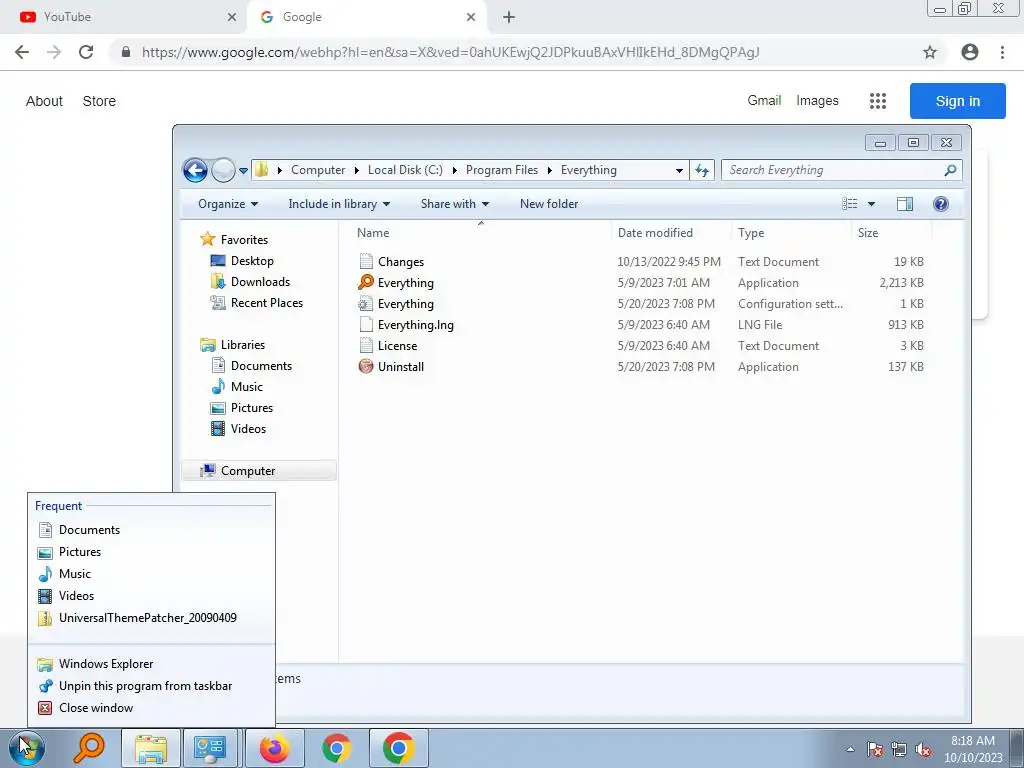The width and height of the screenshot is (1024, 768).
Task: Open Firefox from the taskbar
Action: 274,748
